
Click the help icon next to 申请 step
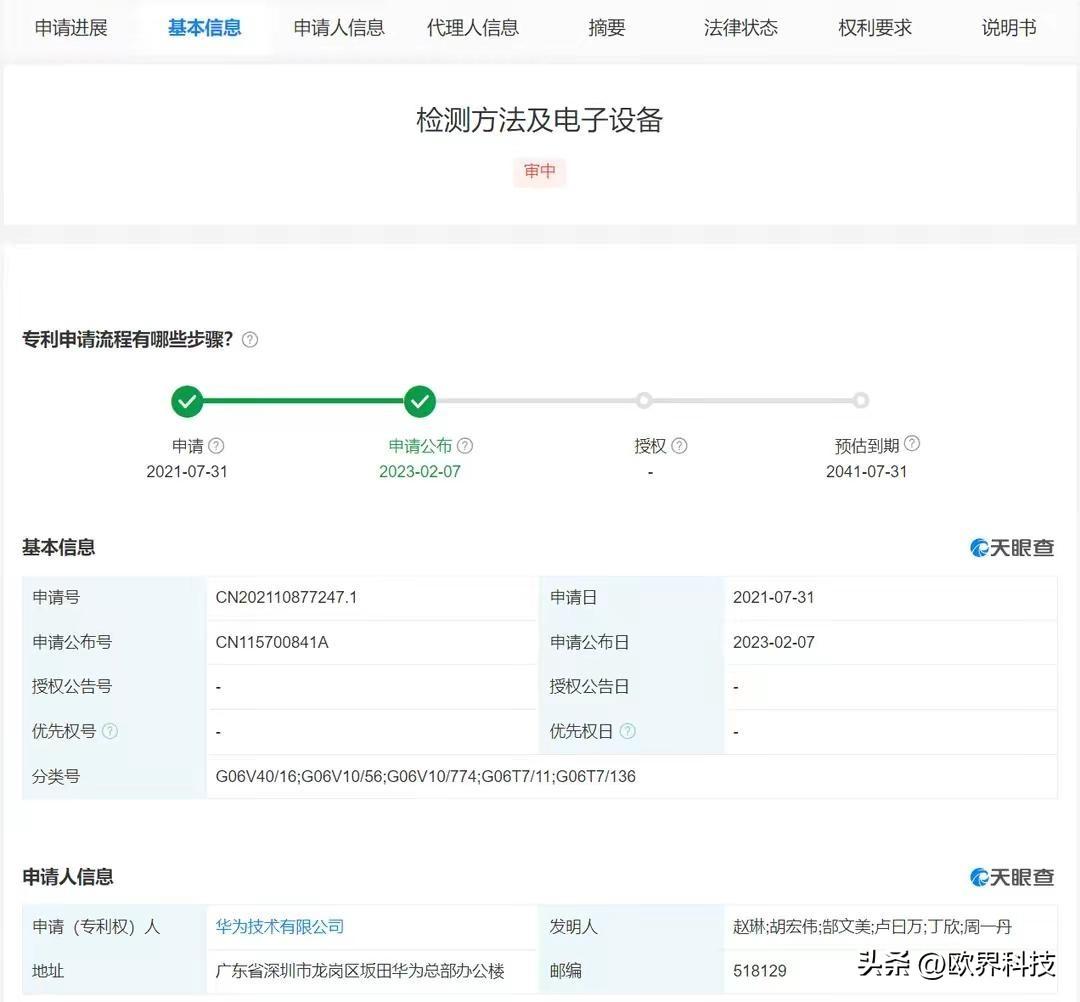pos(216,446)
